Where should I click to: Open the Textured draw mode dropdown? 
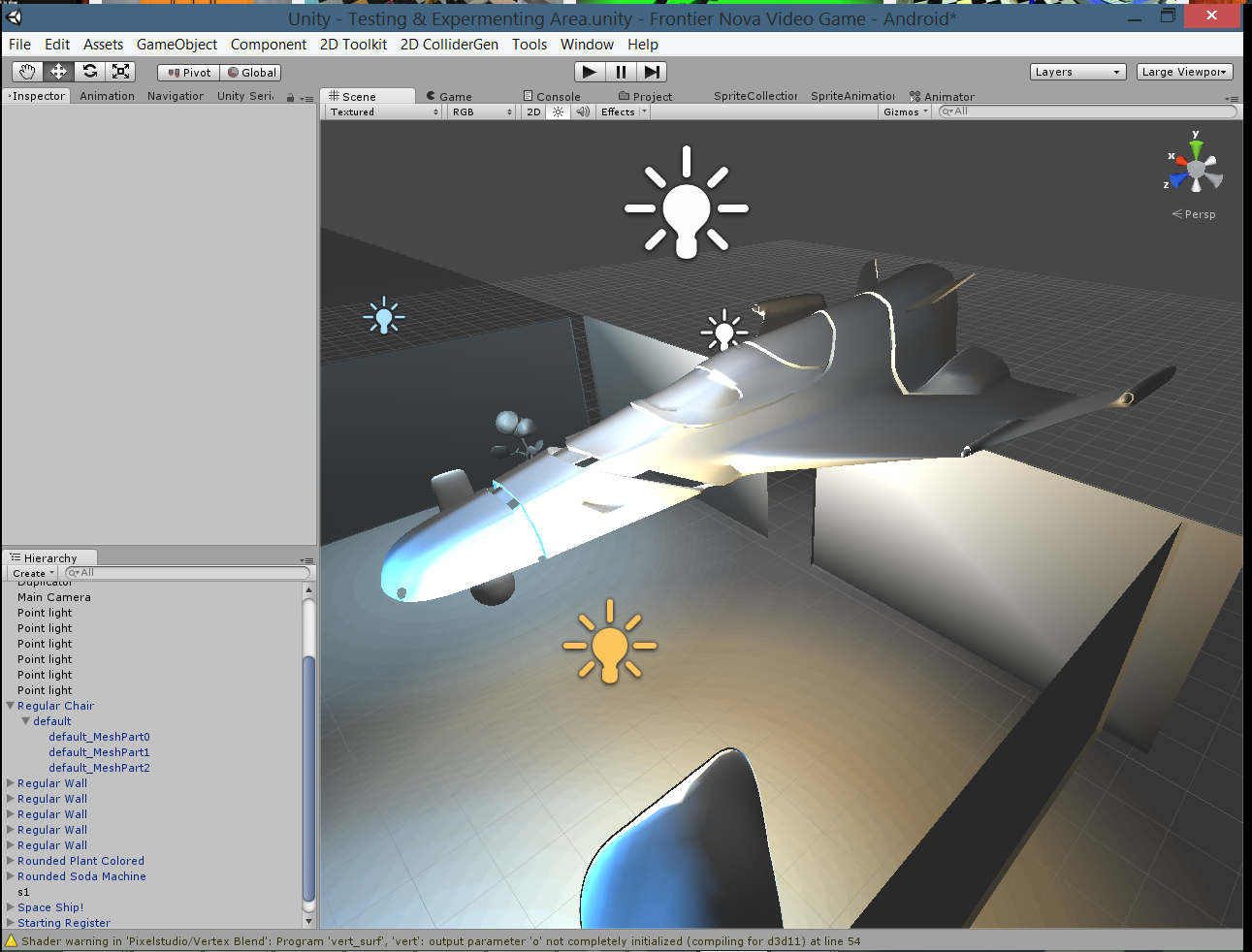pos(383,112)
